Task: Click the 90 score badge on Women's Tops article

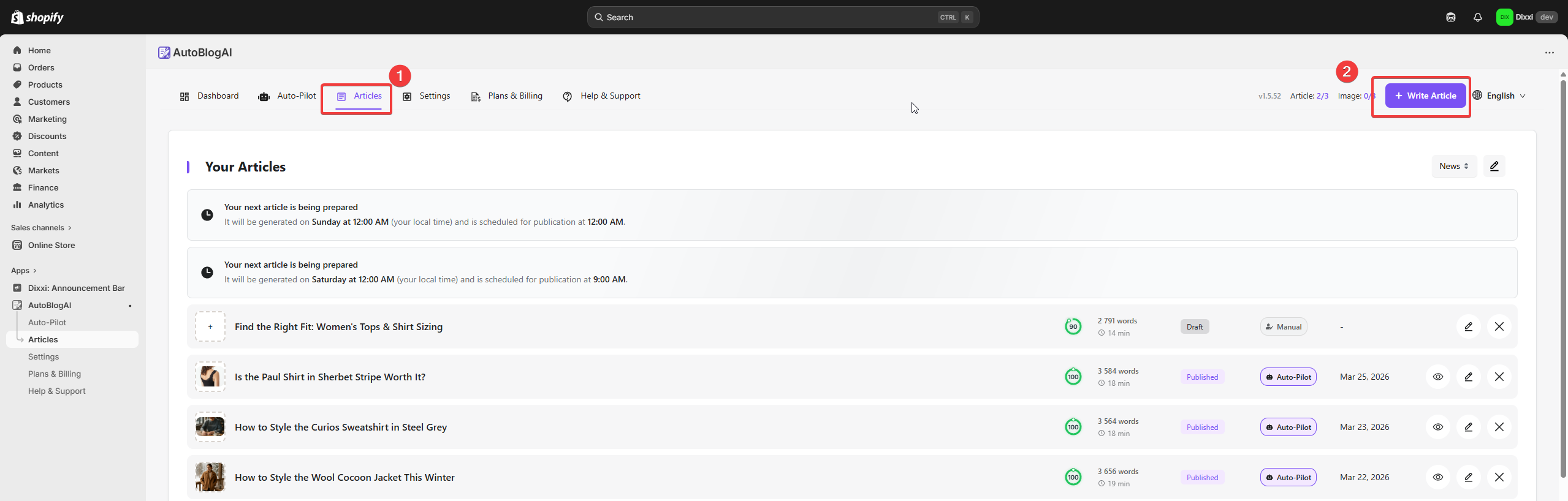Action: click(x=1073, y=326)
